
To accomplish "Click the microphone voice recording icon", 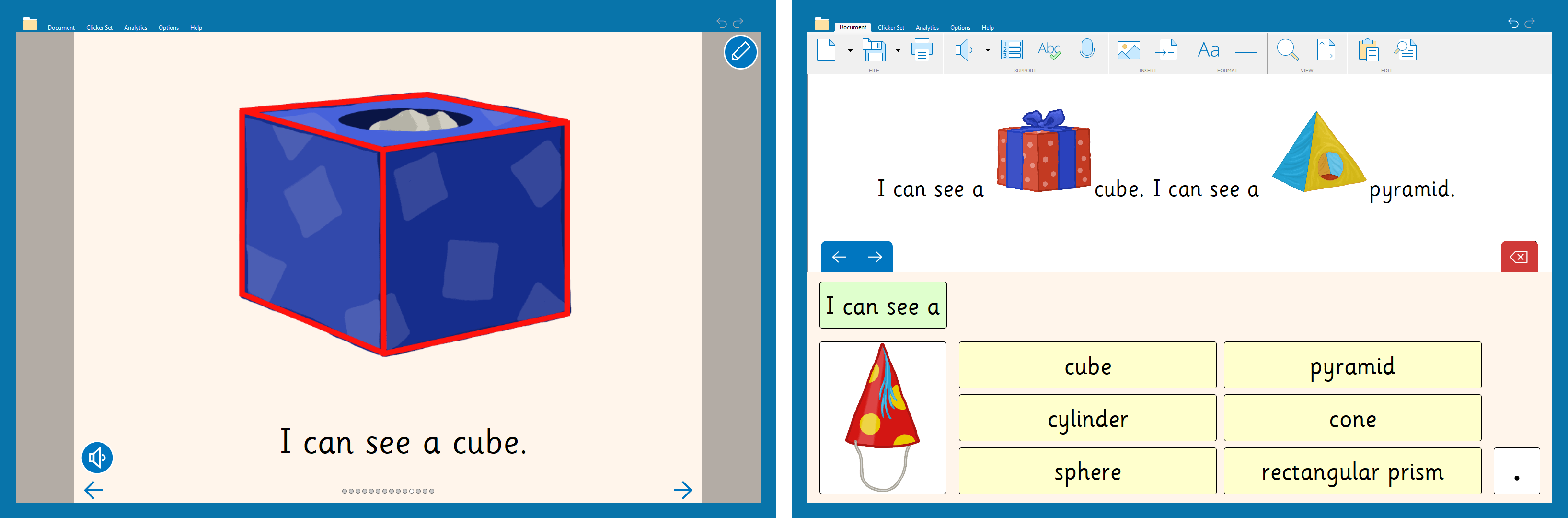I will [x=1086, y=50].
